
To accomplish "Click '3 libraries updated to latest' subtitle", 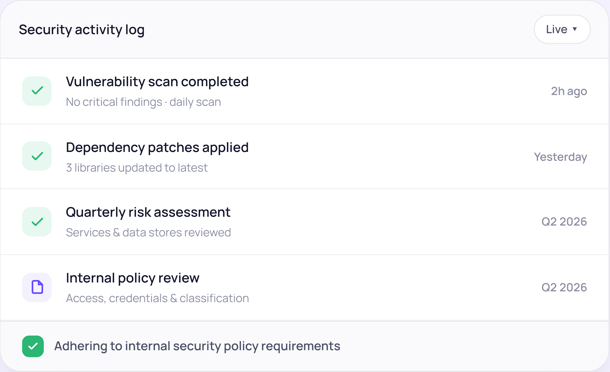I will point(137,168).
